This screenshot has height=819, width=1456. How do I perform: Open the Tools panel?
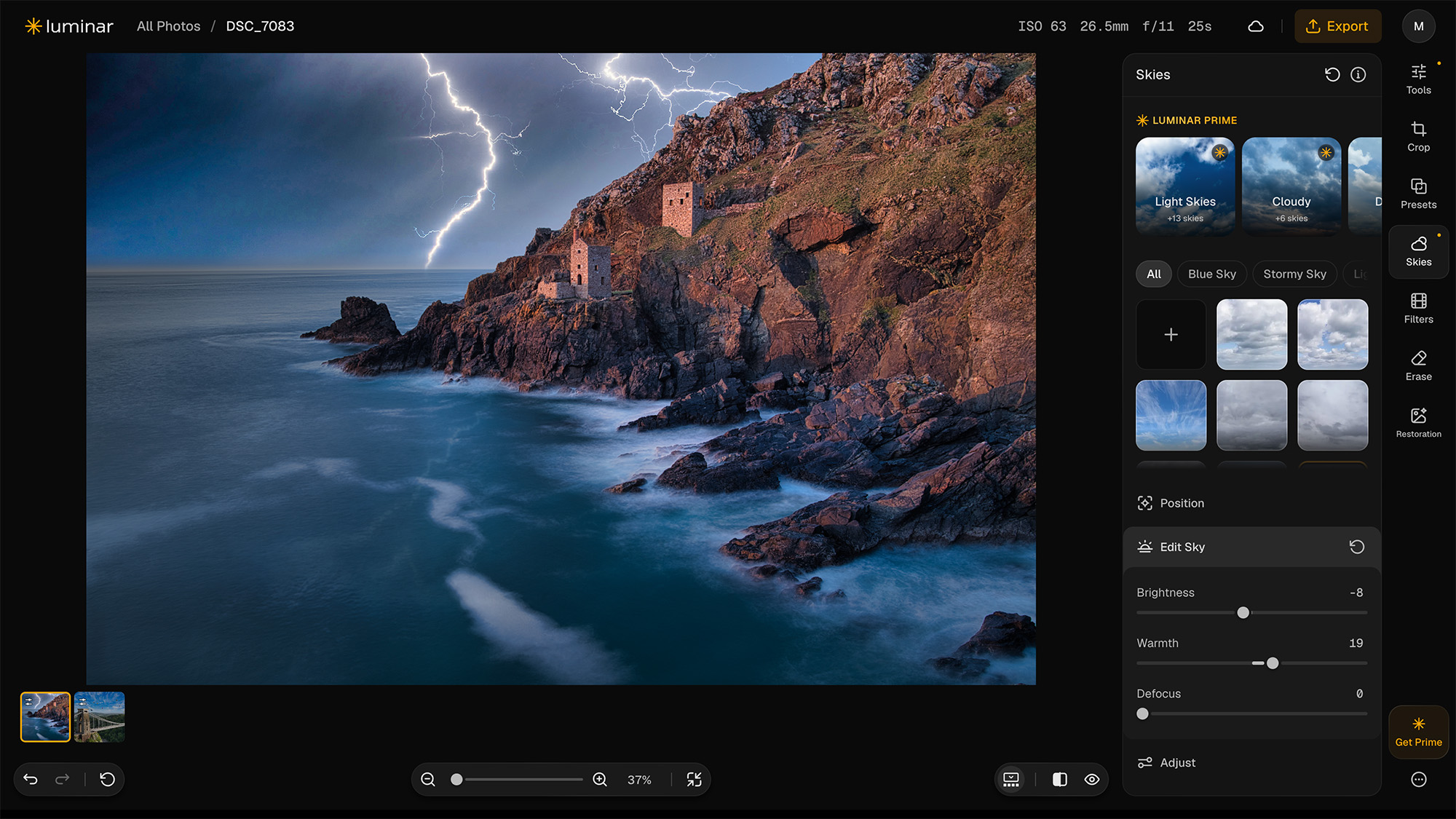1418,79
